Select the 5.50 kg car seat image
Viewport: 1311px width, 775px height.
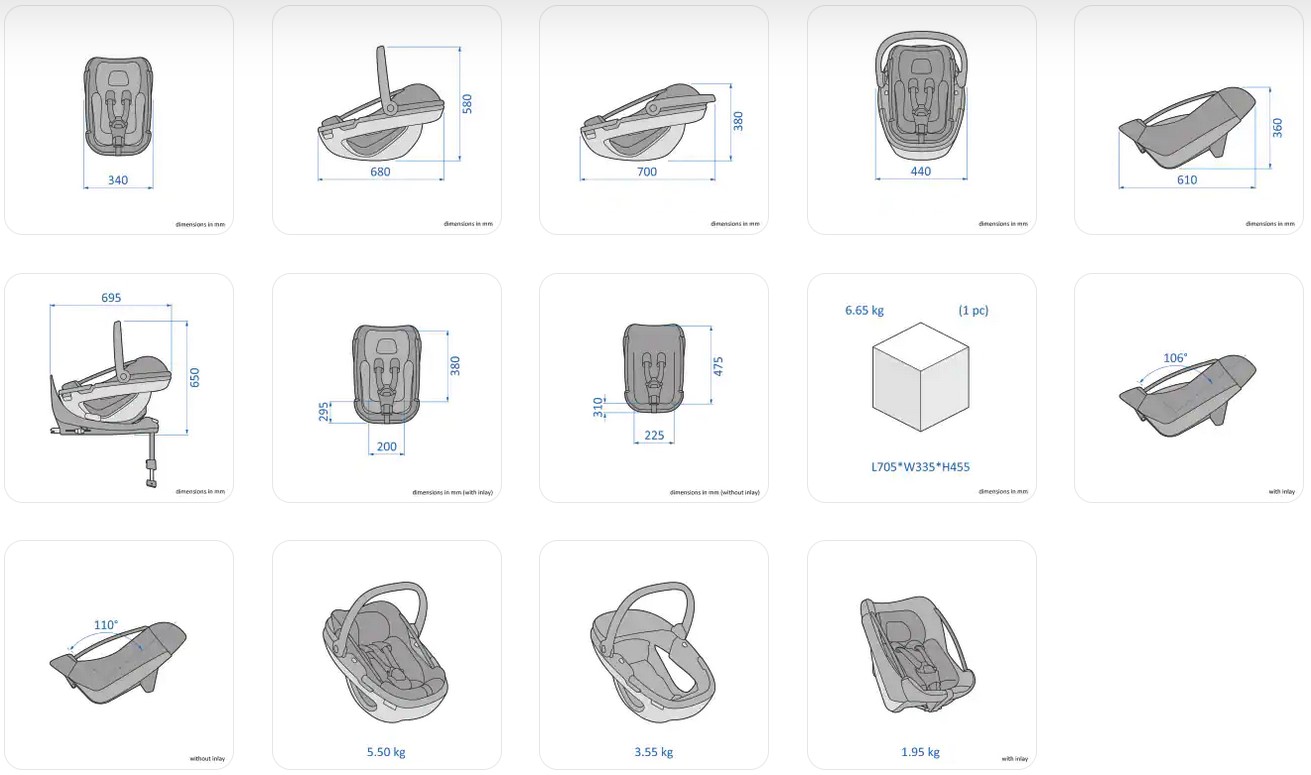386,655
